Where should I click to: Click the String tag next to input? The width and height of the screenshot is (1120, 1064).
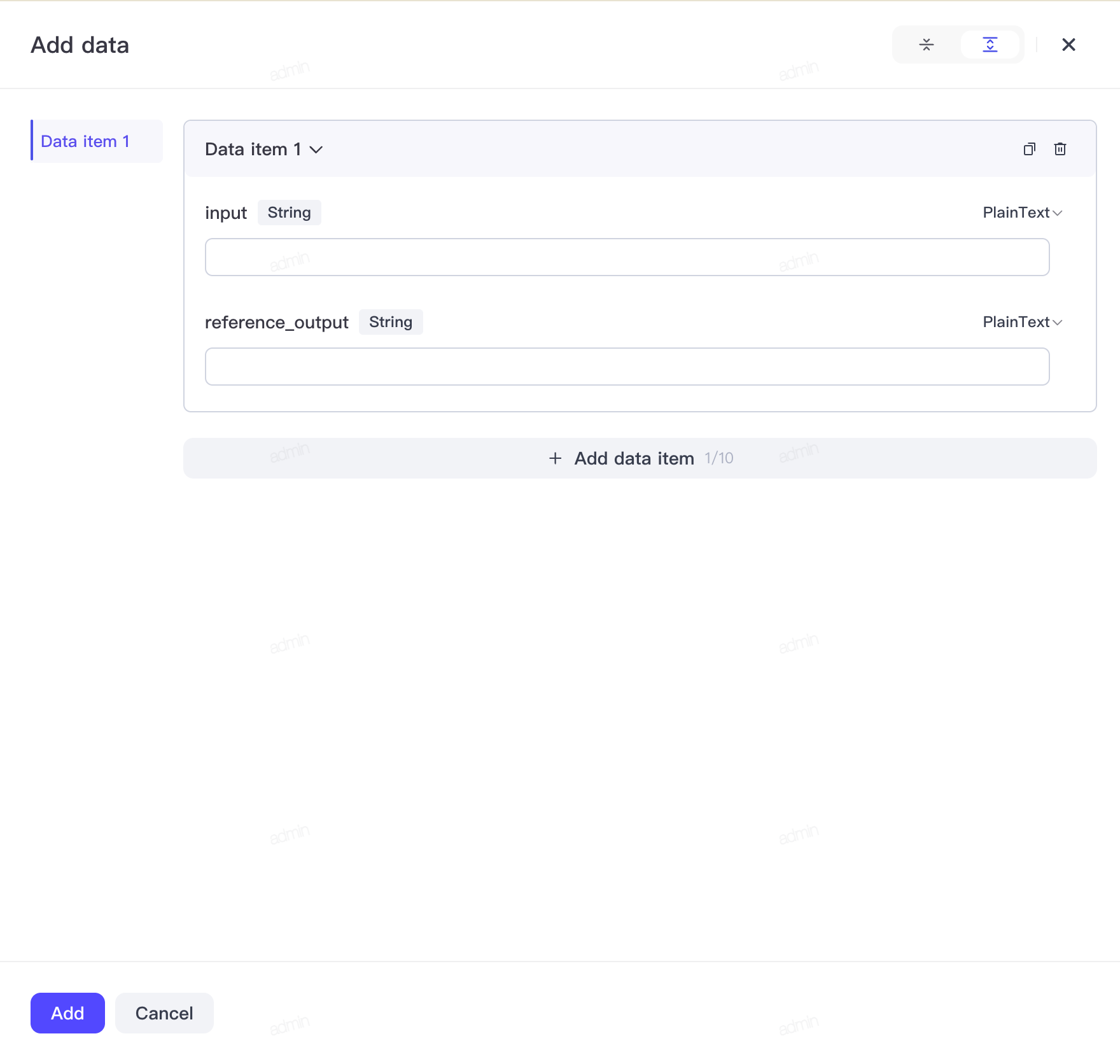coord(289,213)
